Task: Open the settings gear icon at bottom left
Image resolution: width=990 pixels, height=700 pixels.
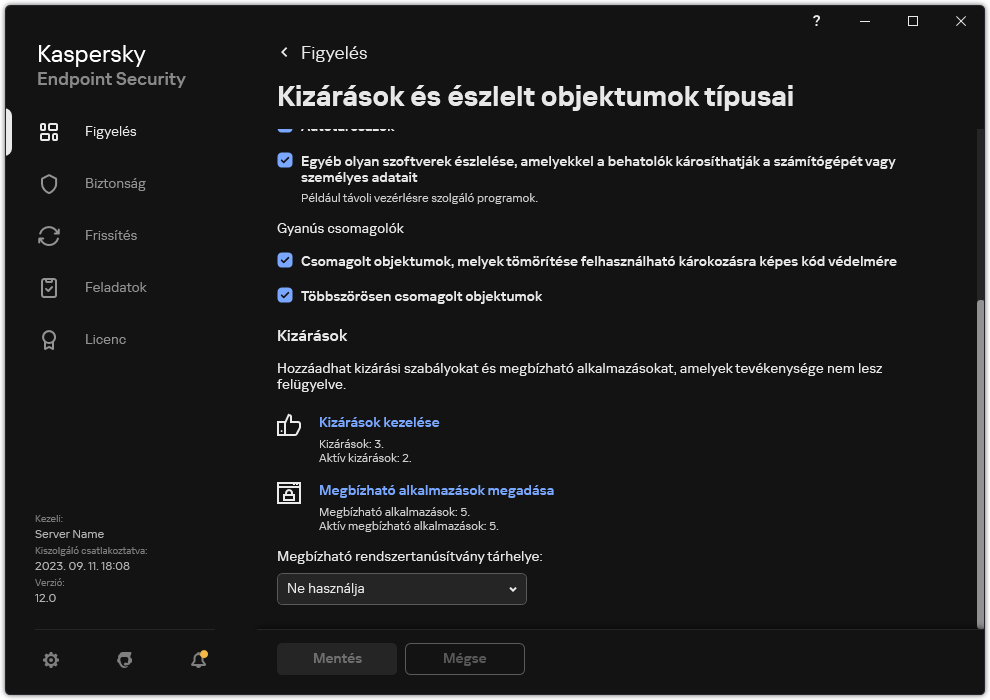Action: click(x=50, y=660)
